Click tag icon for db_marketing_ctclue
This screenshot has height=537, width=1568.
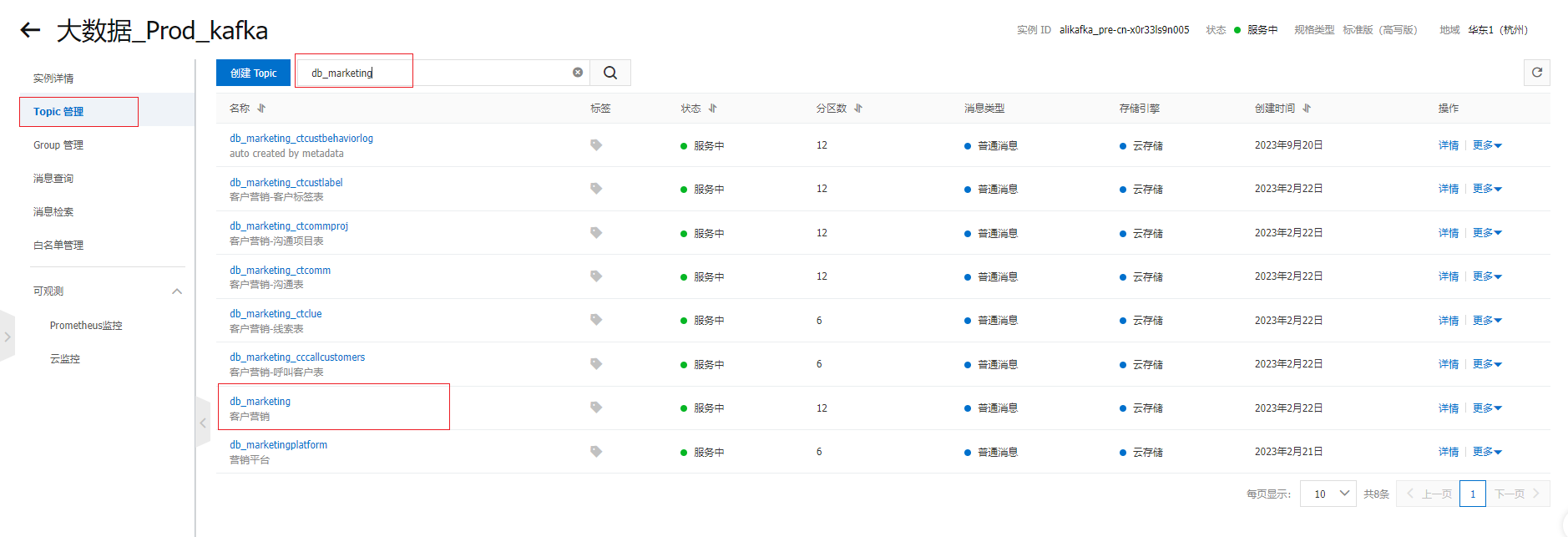(x=596, y=320)
